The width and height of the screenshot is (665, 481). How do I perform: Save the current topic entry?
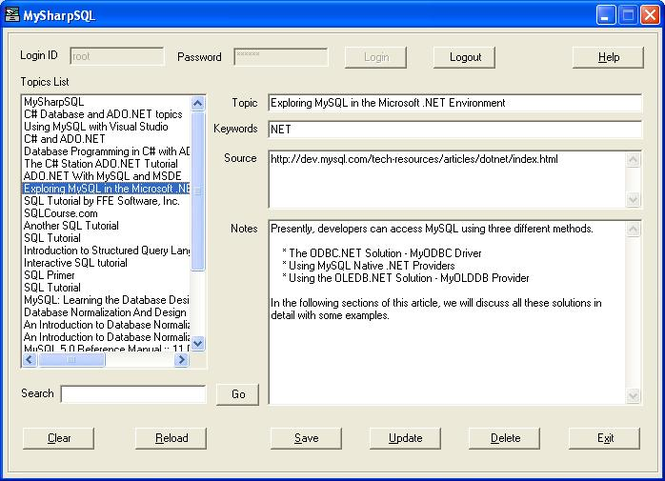pos(306,438)
